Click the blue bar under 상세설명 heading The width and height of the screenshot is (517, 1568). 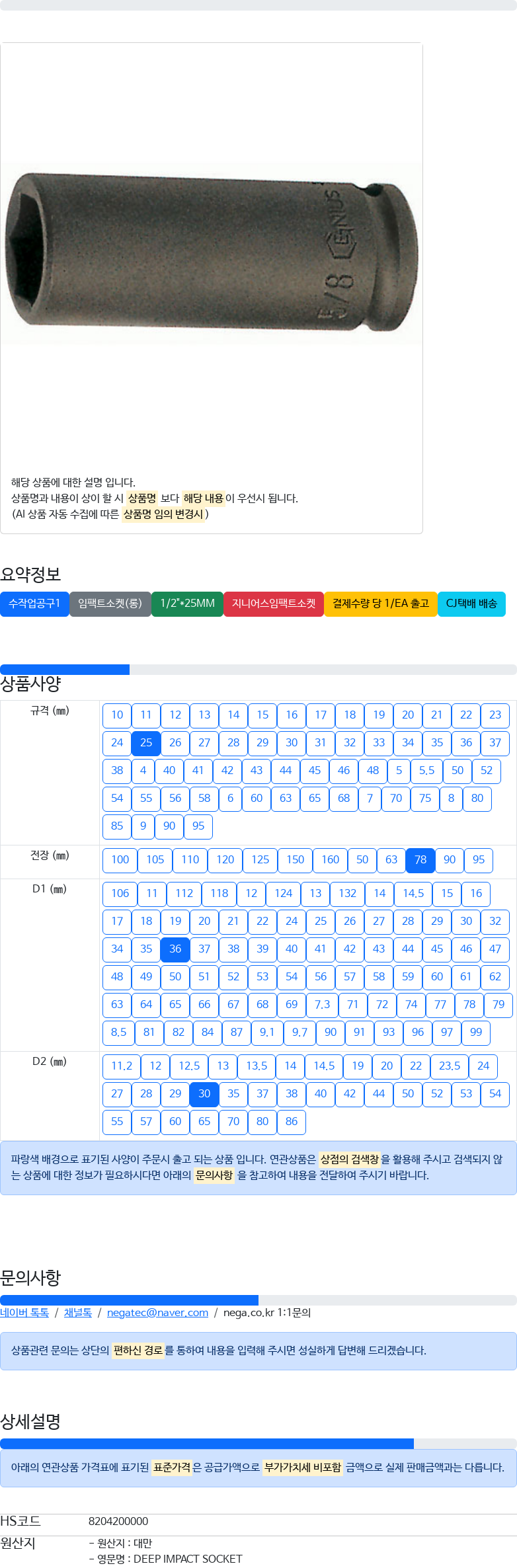click(206, 1444)
